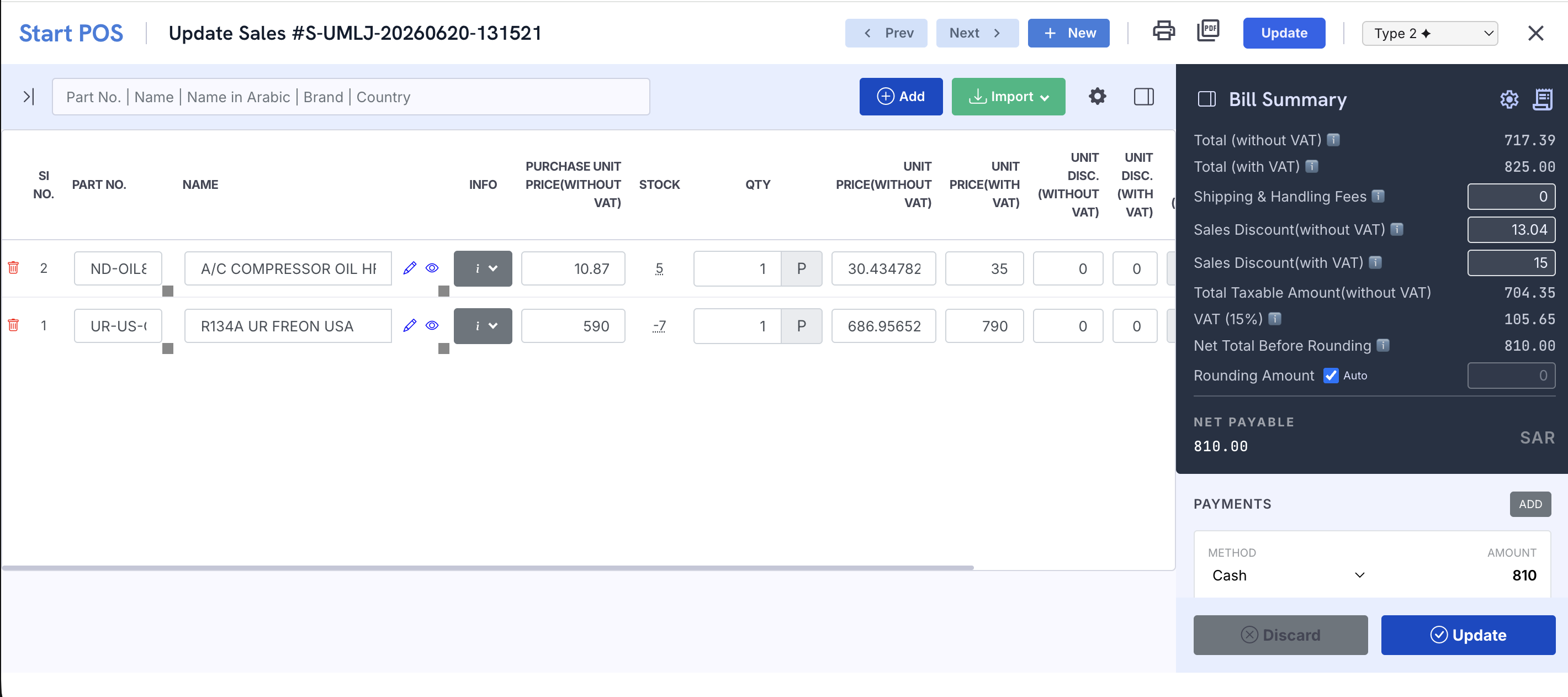Click the receipt icon in Bill Summary
The width and height of the screenshot is (1568, 697).
[x=1543, y=99]
